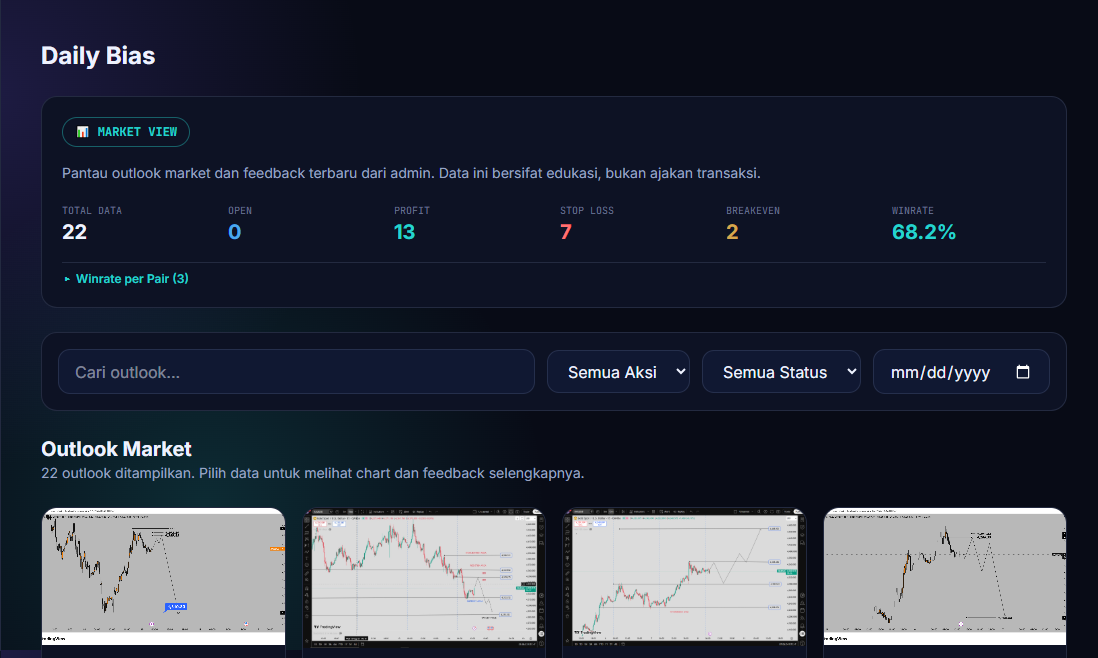This screenshot has width=1098, height=658.
Task: Click the Profit count 13
Action: coord(404,232)
